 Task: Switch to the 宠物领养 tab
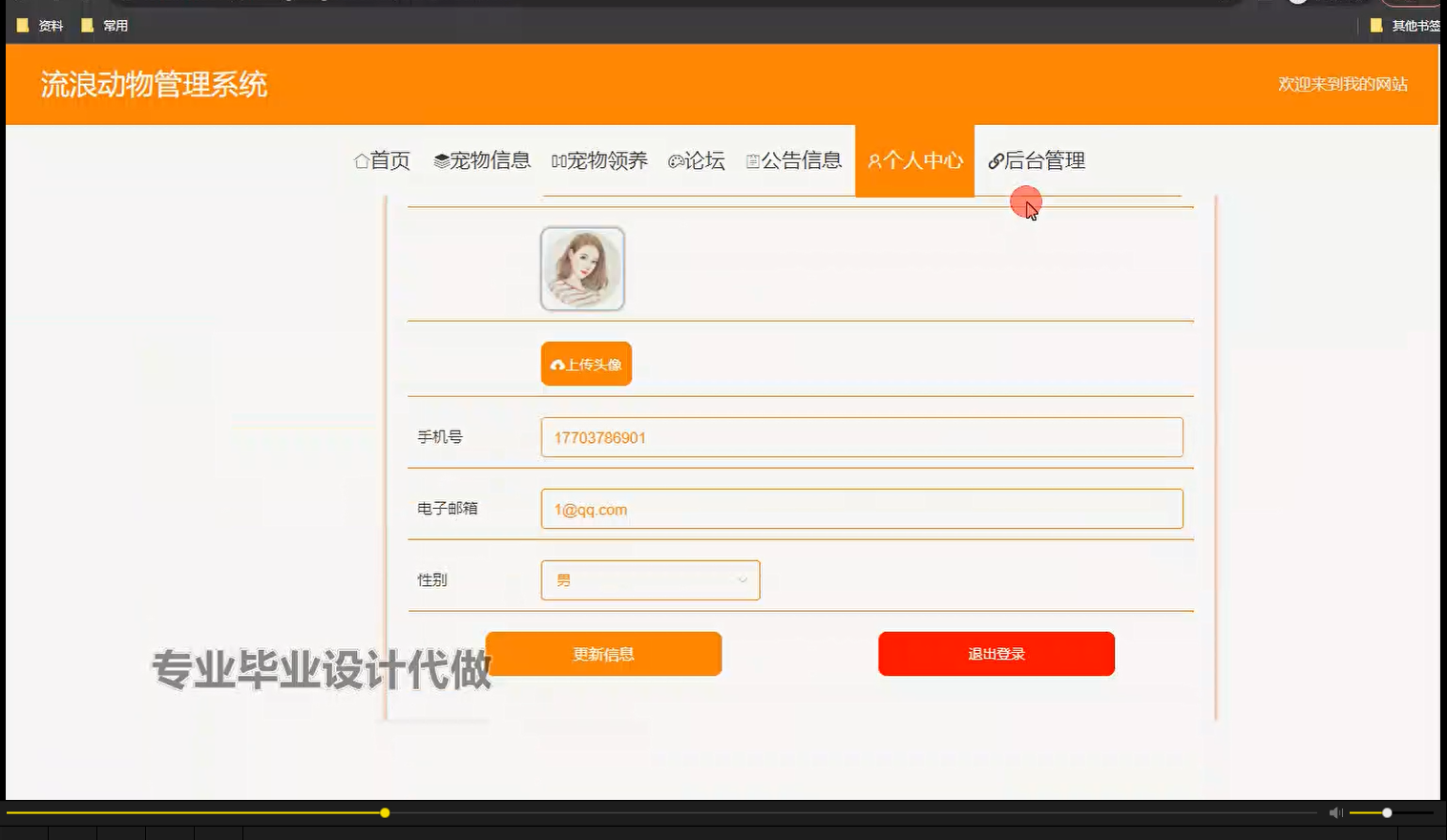click(x=599, y=161)
